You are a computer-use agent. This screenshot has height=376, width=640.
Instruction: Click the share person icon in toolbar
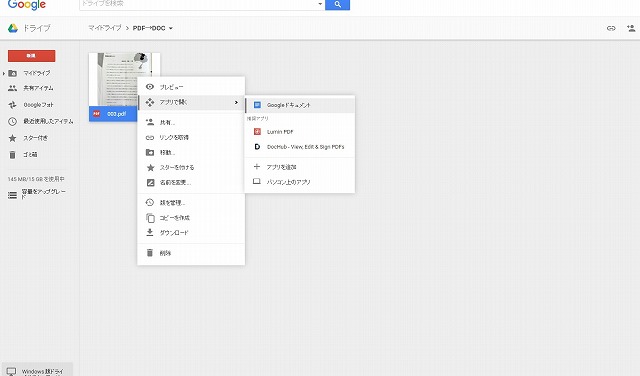coord(631,28)
